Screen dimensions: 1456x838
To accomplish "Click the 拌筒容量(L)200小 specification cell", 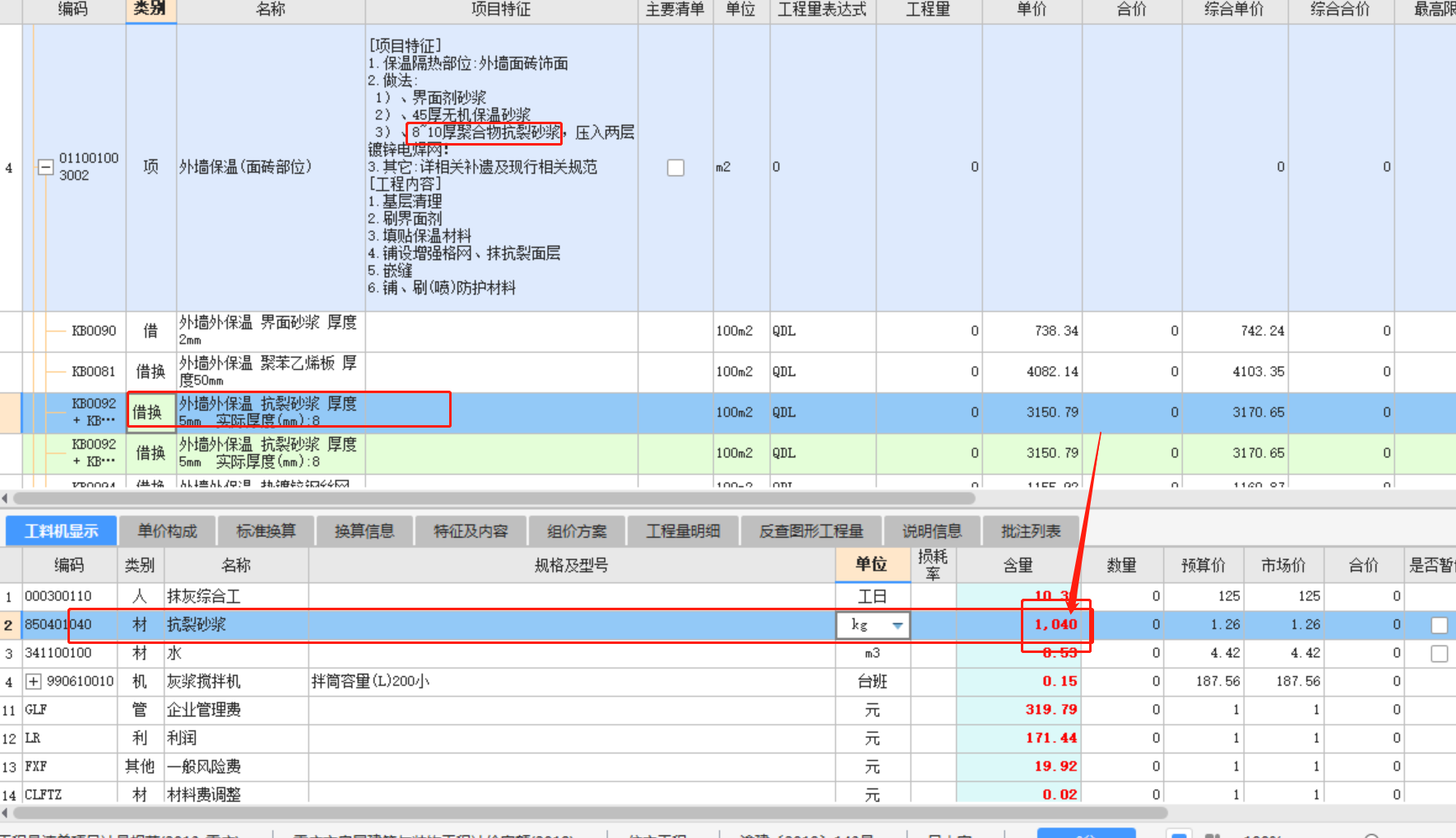I will tap(571, 682).
